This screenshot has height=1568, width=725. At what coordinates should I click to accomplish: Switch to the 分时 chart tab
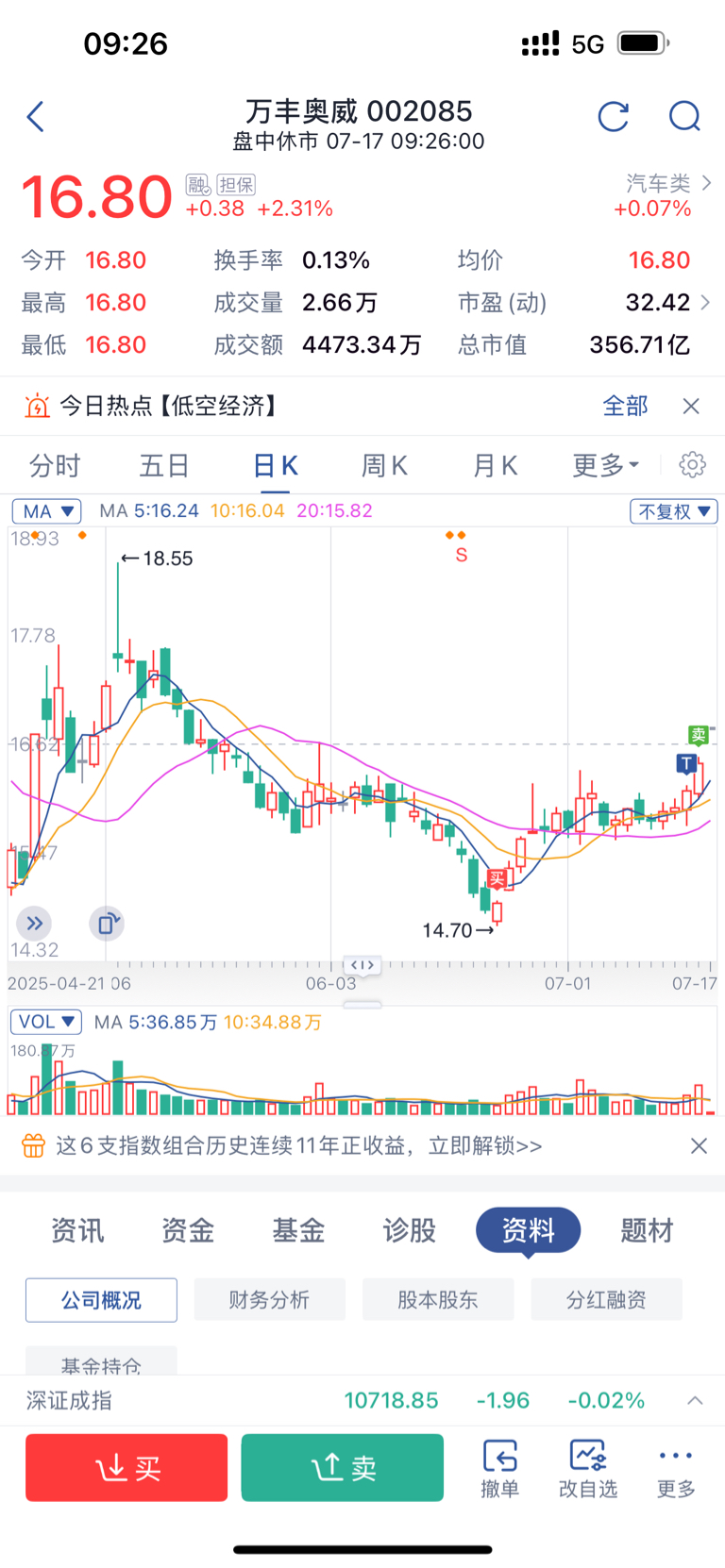tap(55, 466)
